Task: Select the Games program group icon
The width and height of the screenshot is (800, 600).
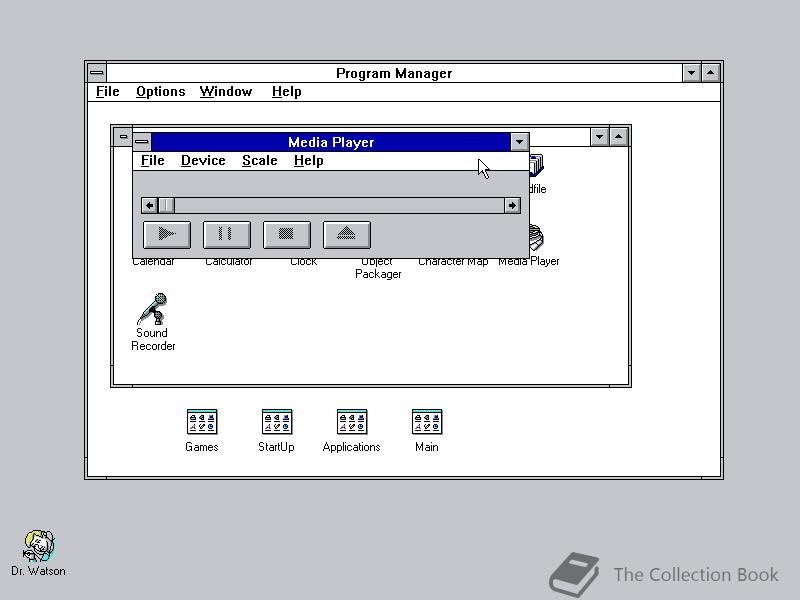Action: pos(202,431)
